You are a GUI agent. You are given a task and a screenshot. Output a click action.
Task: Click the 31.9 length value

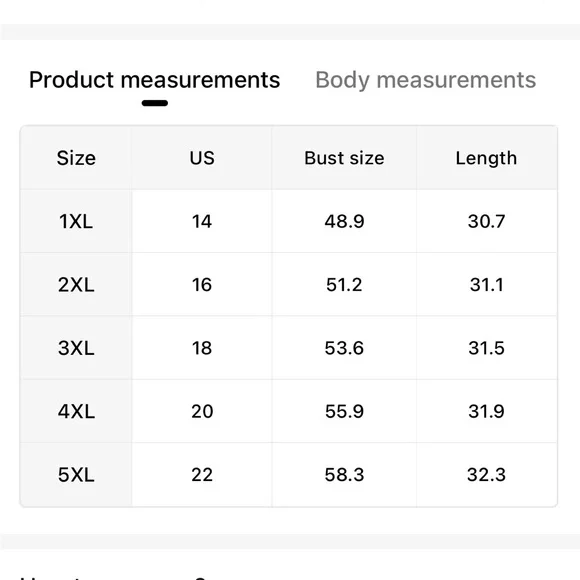tap(486, 411)
